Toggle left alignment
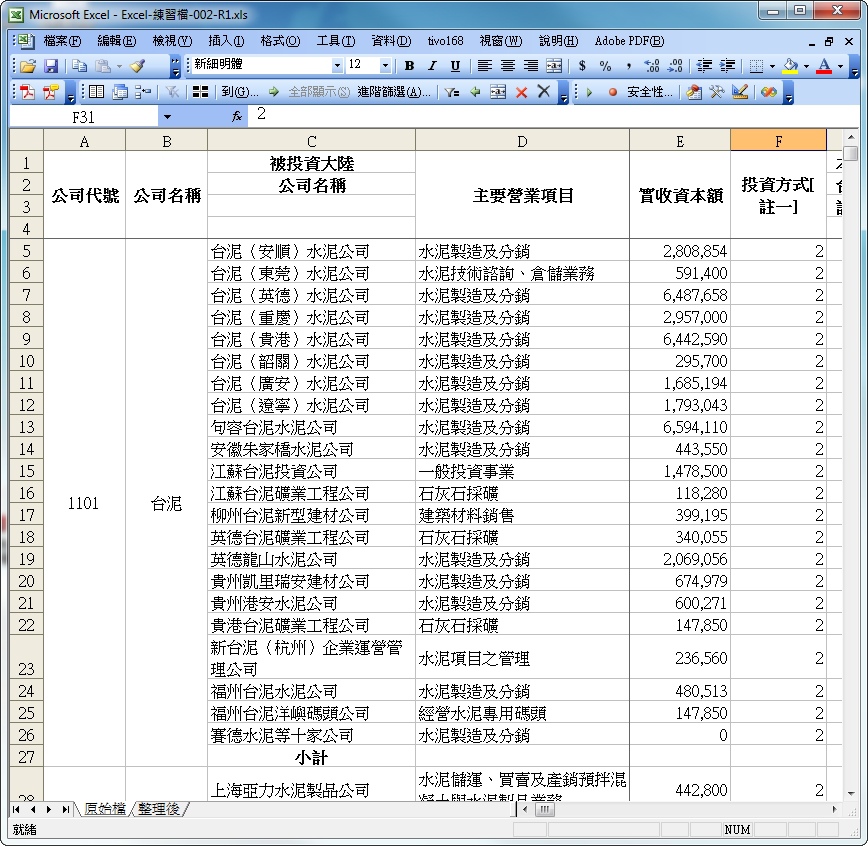Viewport: 868px width, 846px height. pos(484,66)
